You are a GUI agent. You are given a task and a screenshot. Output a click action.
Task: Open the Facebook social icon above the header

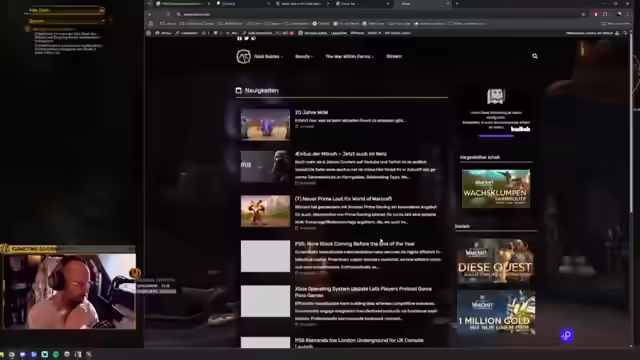click(240, 38)
